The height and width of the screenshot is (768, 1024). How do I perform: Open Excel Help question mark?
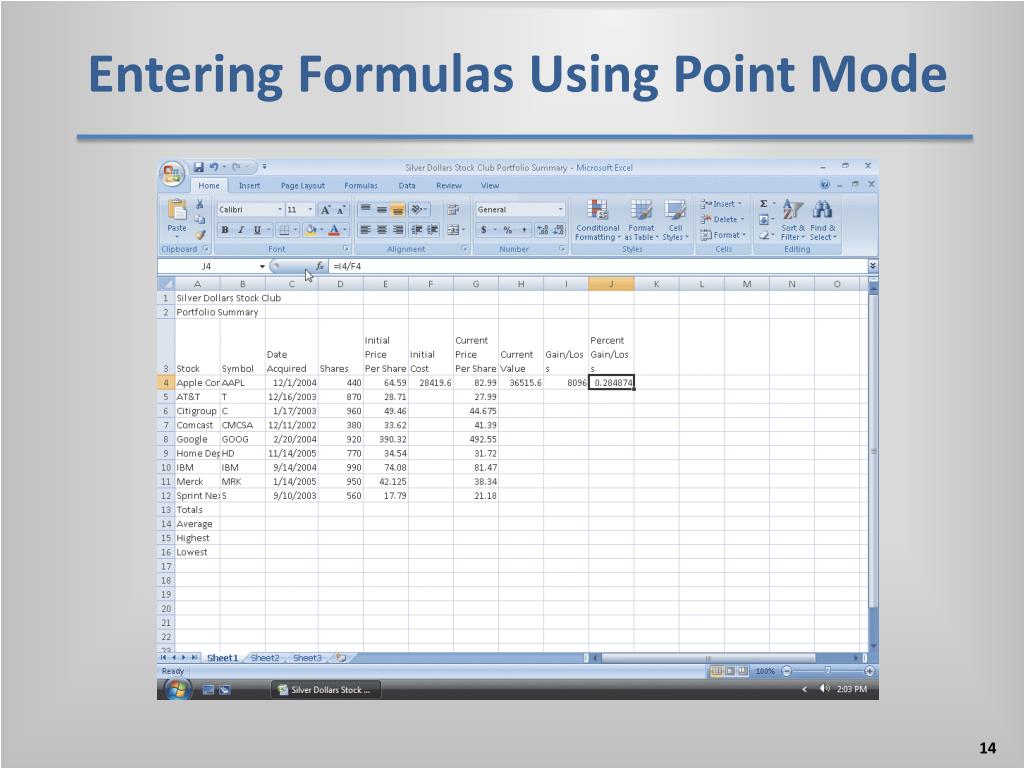pos(825,185)
